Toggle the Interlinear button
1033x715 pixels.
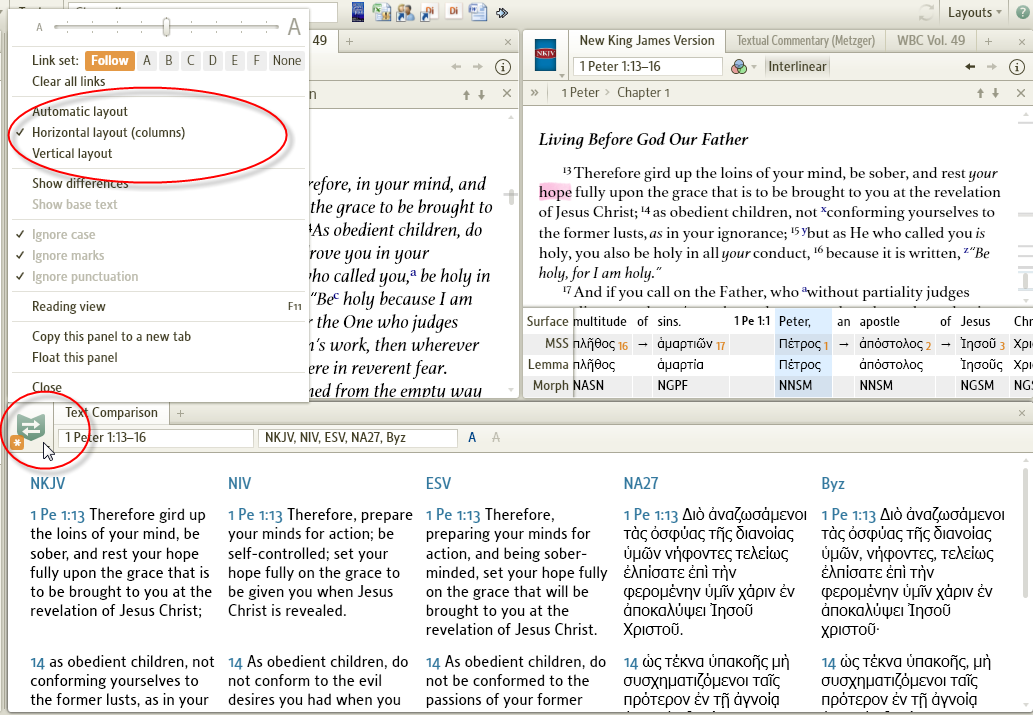(797, 67)
